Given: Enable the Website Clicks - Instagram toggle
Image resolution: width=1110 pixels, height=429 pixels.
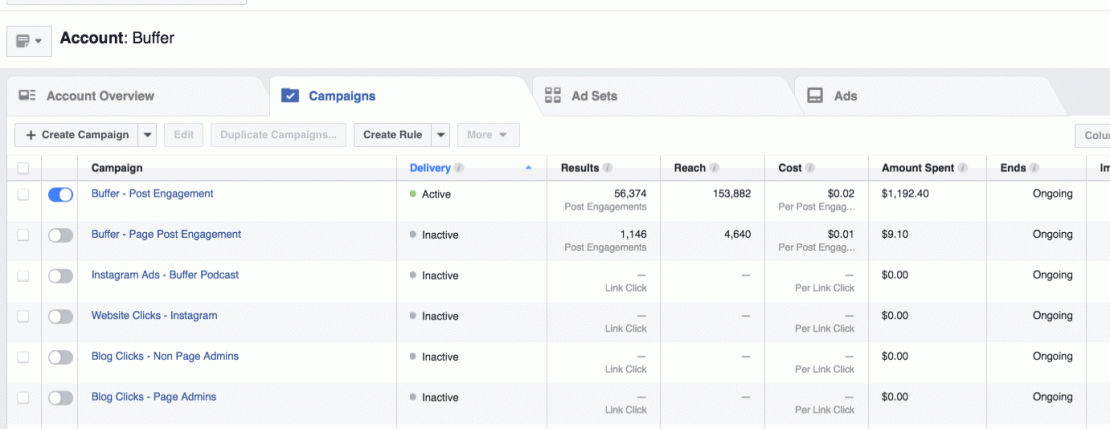Looking at the screenshot, I should click(x=60, y=316).
